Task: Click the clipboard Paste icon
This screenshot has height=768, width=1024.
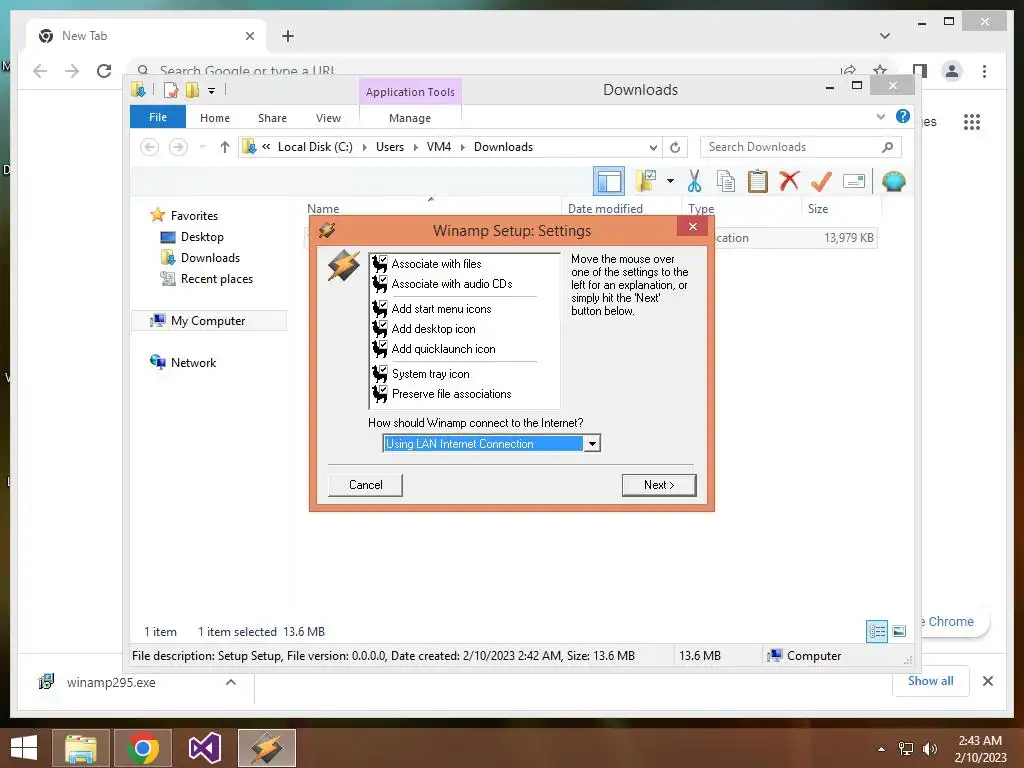Action: [758, 181]
